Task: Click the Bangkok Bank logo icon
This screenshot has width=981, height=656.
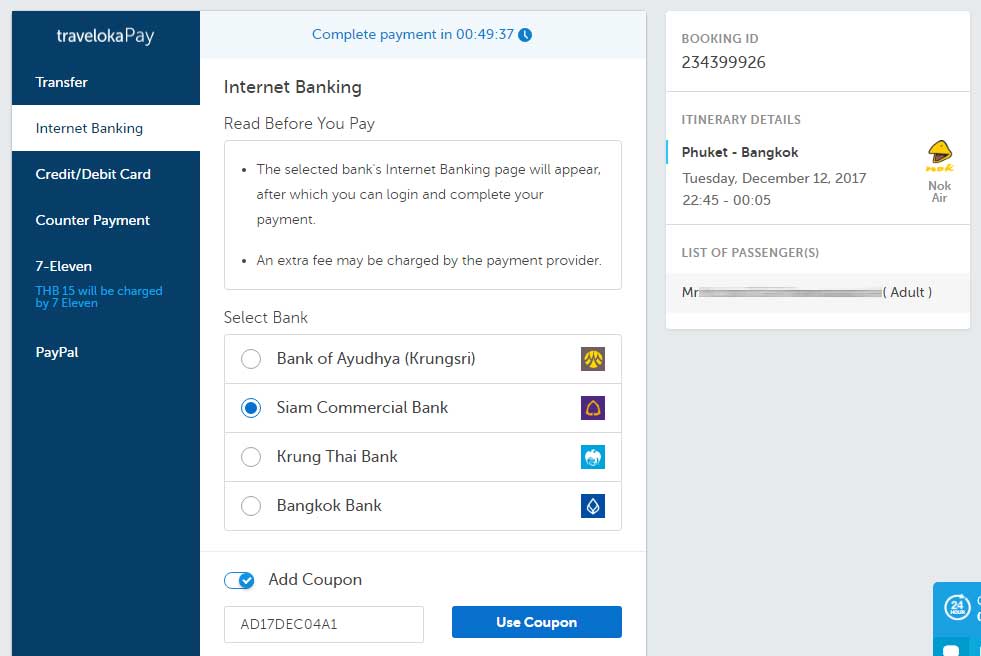Action: point(593,506)
